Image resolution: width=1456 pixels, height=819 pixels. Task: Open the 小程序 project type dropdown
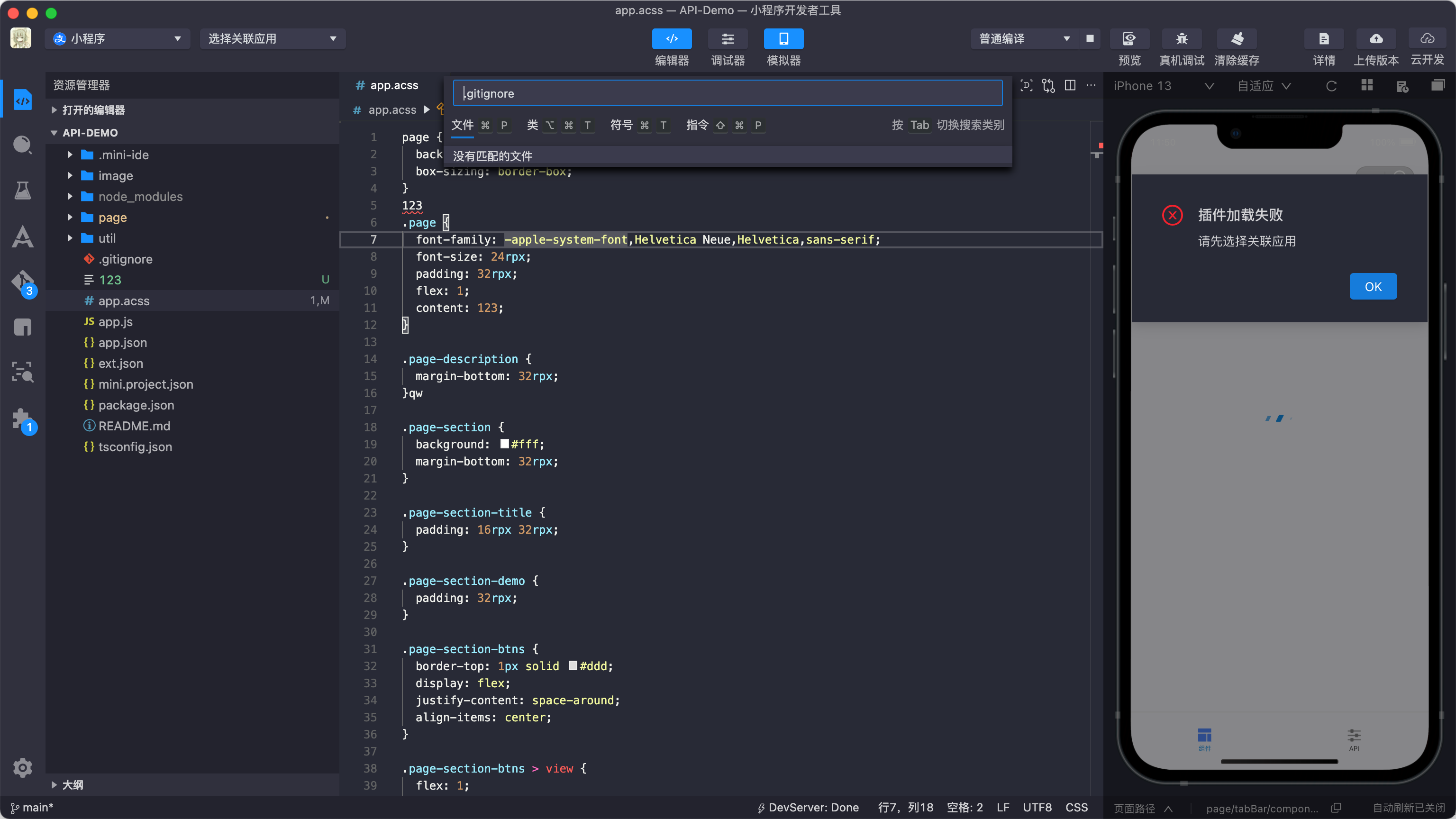click(x=118, y=38)
